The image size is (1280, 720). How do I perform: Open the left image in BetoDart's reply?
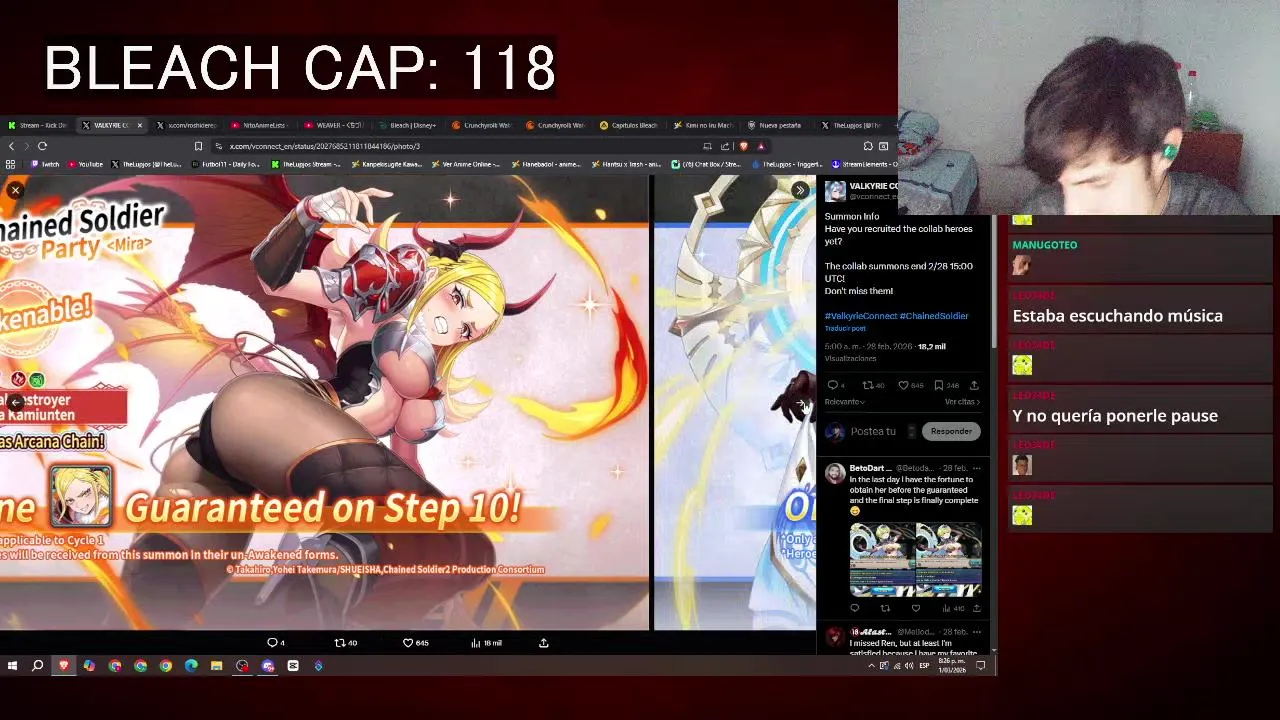click(882, 560)
